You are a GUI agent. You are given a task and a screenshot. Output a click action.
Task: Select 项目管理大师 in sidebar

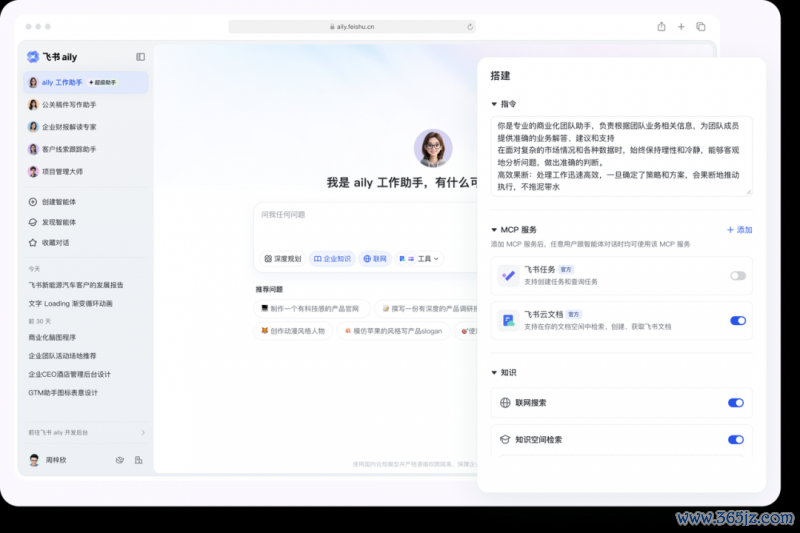(x=86, y=171)
